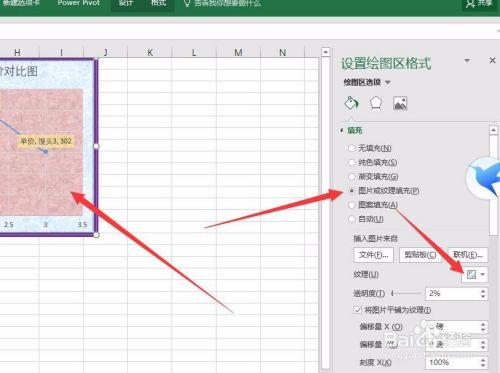Click the 联机(E)... button
The image size is (500, 373).
pos(468,255)
